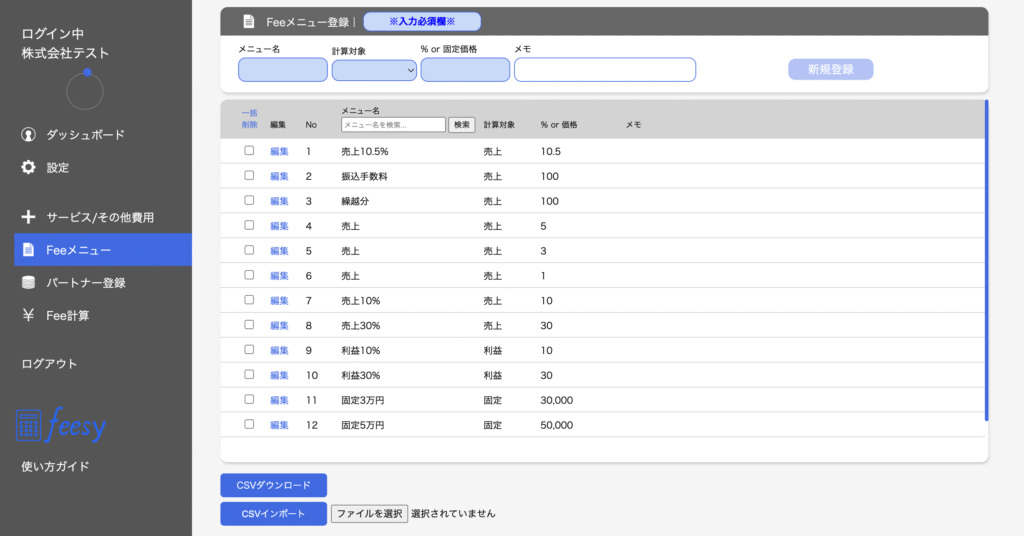Click 編集 for row 固定3万円
This screenshot has height=536, width=1024.
coord(280,400)
